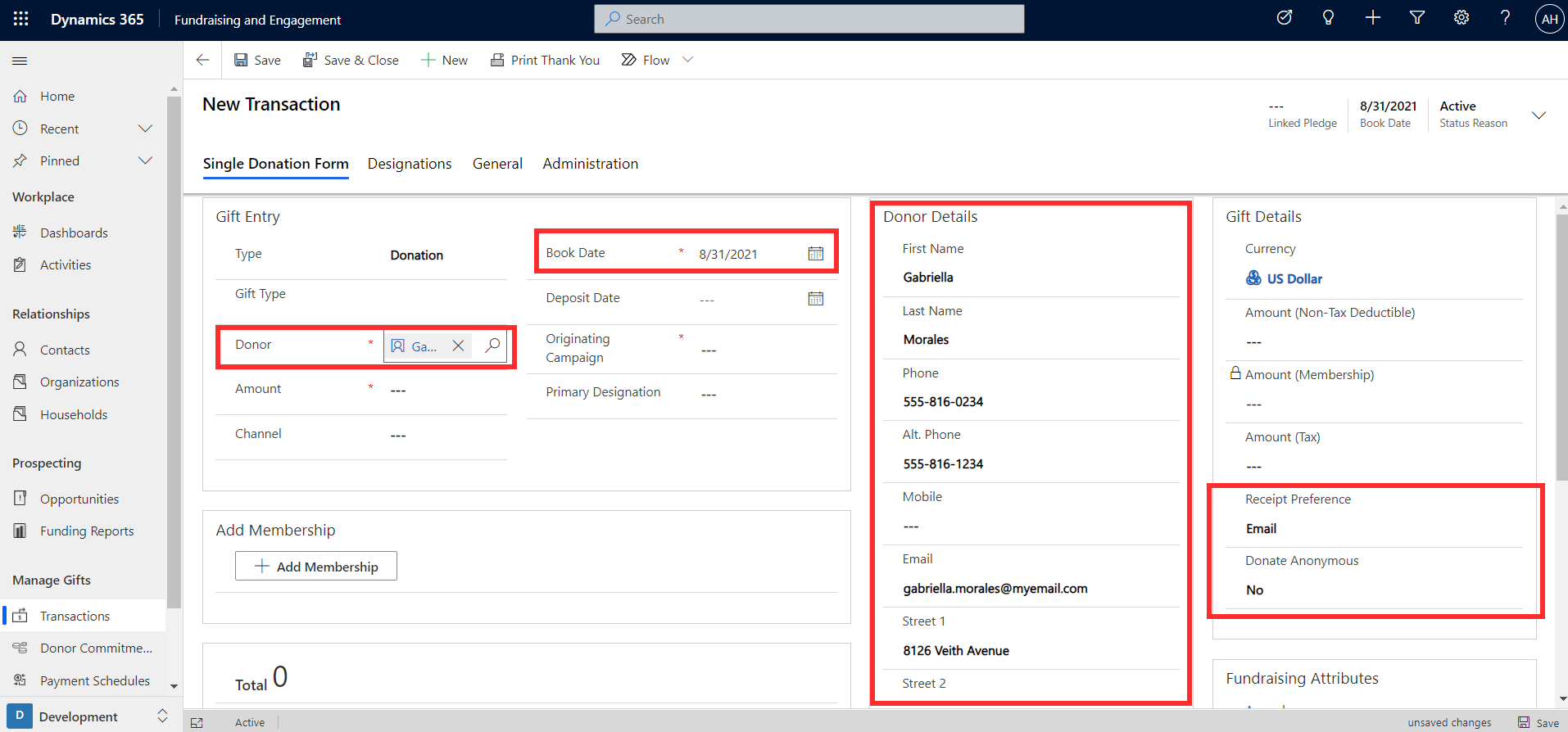Open the Book Date calendar picker

click(815, 254)
